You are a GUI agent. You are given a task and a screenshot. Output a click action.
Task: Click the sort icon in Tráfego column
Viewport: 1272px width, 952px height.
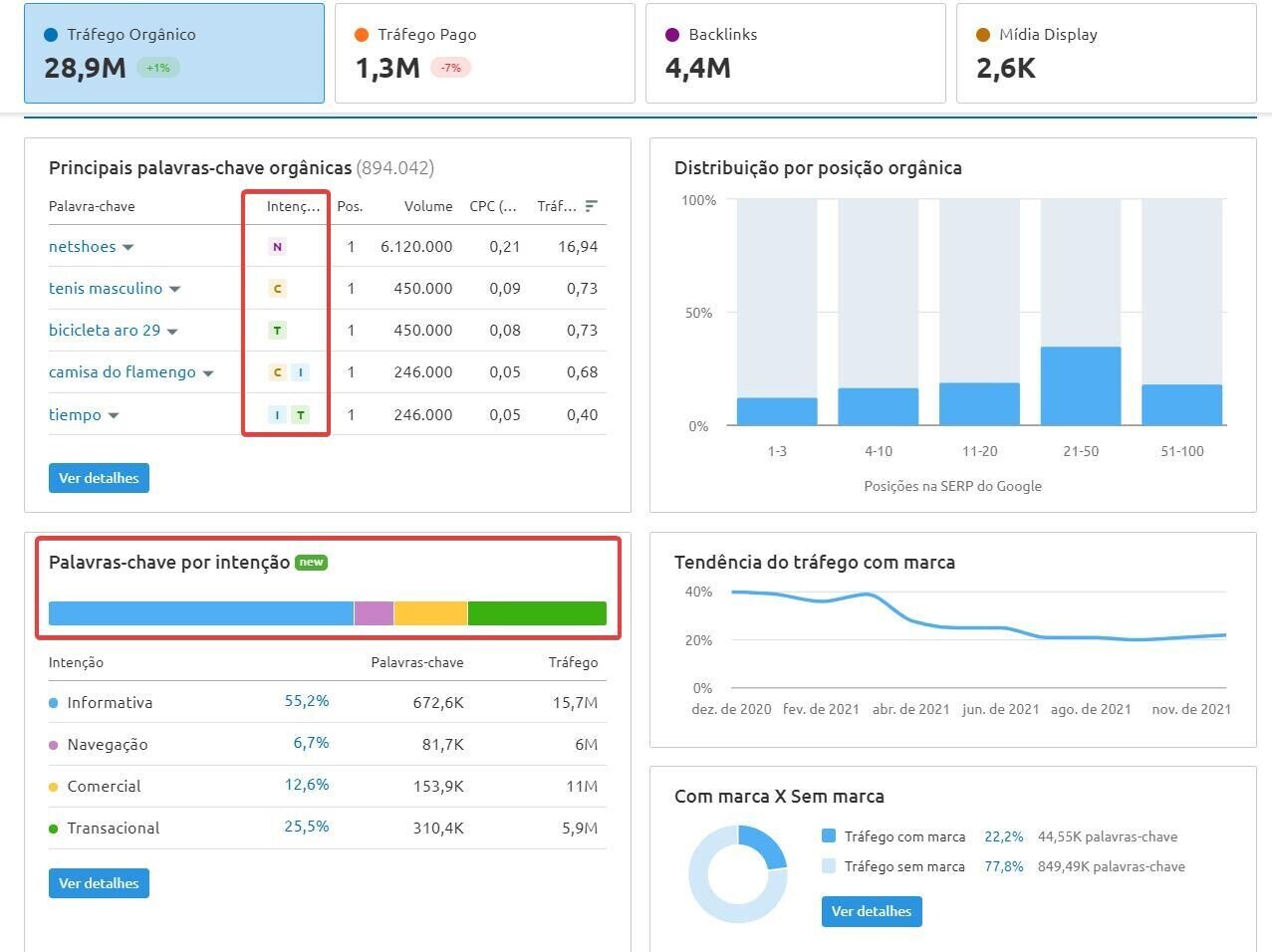point(592,206)
